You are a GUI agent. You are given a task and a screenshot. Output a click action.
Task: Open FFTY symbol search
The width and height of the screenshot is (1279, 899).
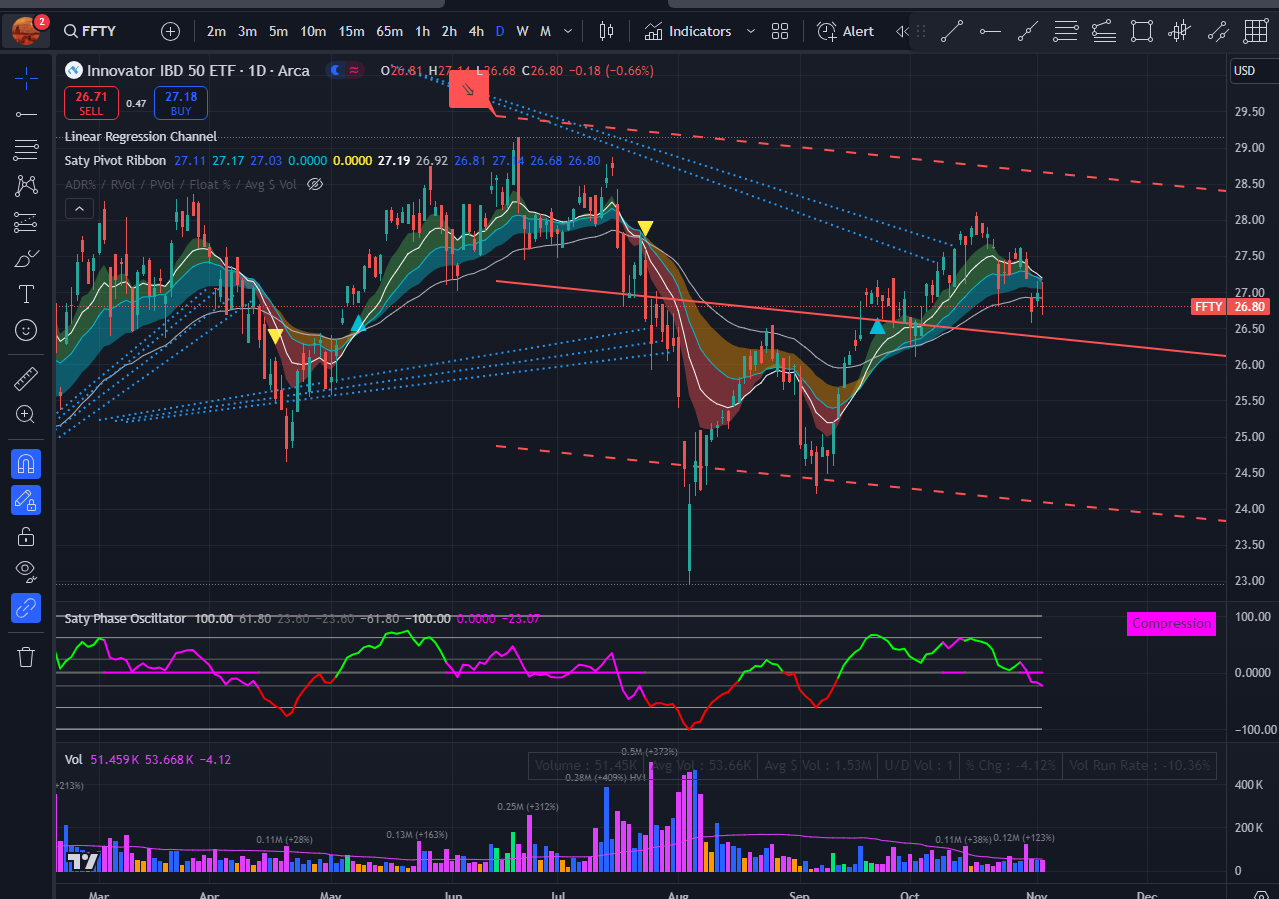click(90, 31)
